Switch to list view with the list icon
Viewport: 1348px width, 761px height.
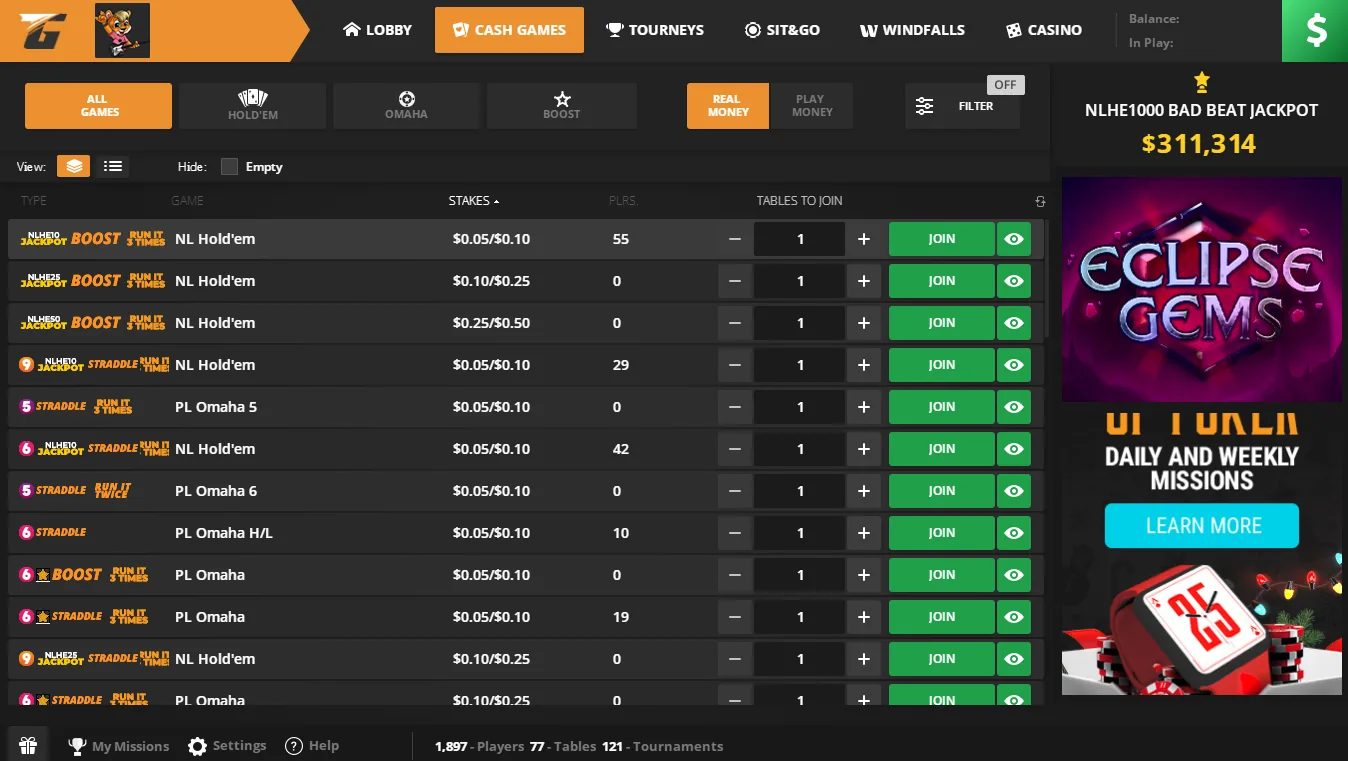click(112, 166)
